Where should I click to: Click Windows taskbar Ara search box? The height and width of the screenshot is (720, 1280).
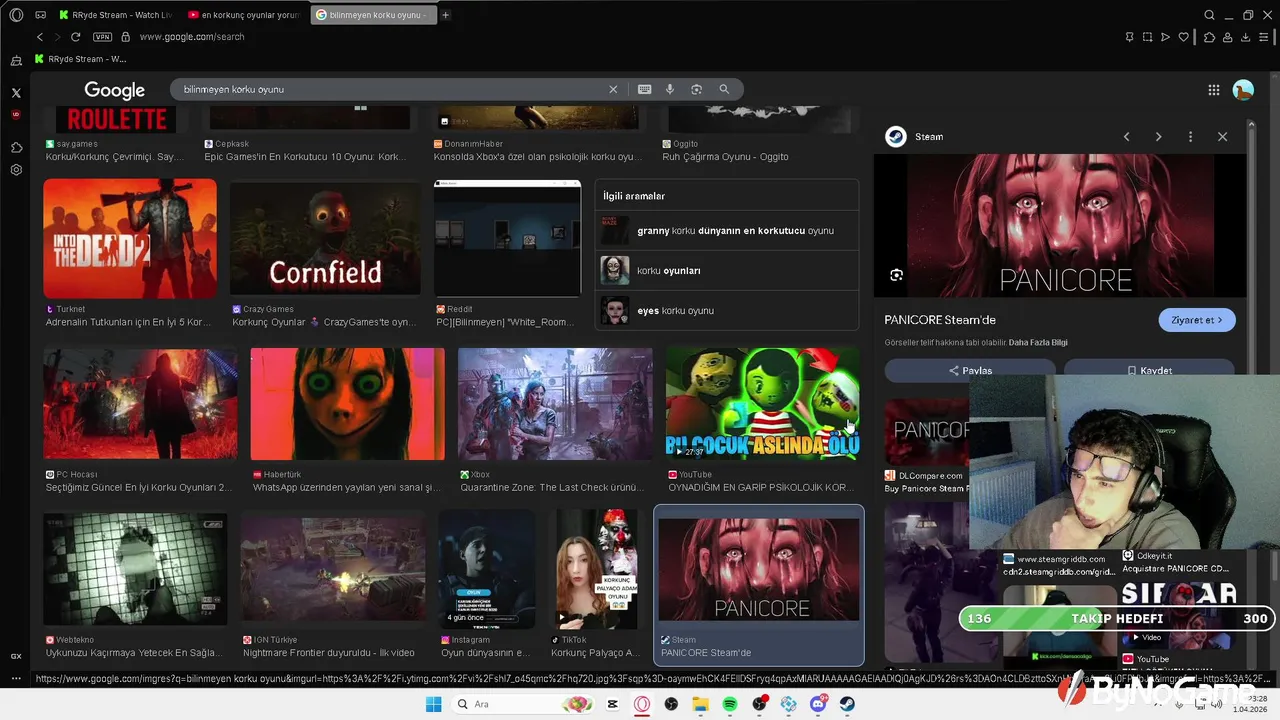pyautogui.click(x=523, y=704)
